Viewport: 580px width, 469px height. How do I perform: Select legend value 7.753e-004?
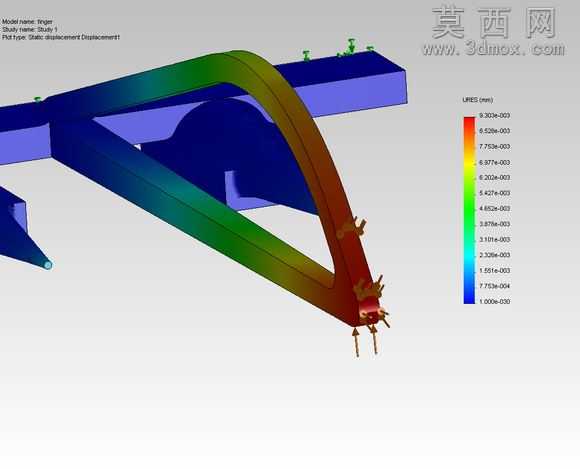[495, 286]
